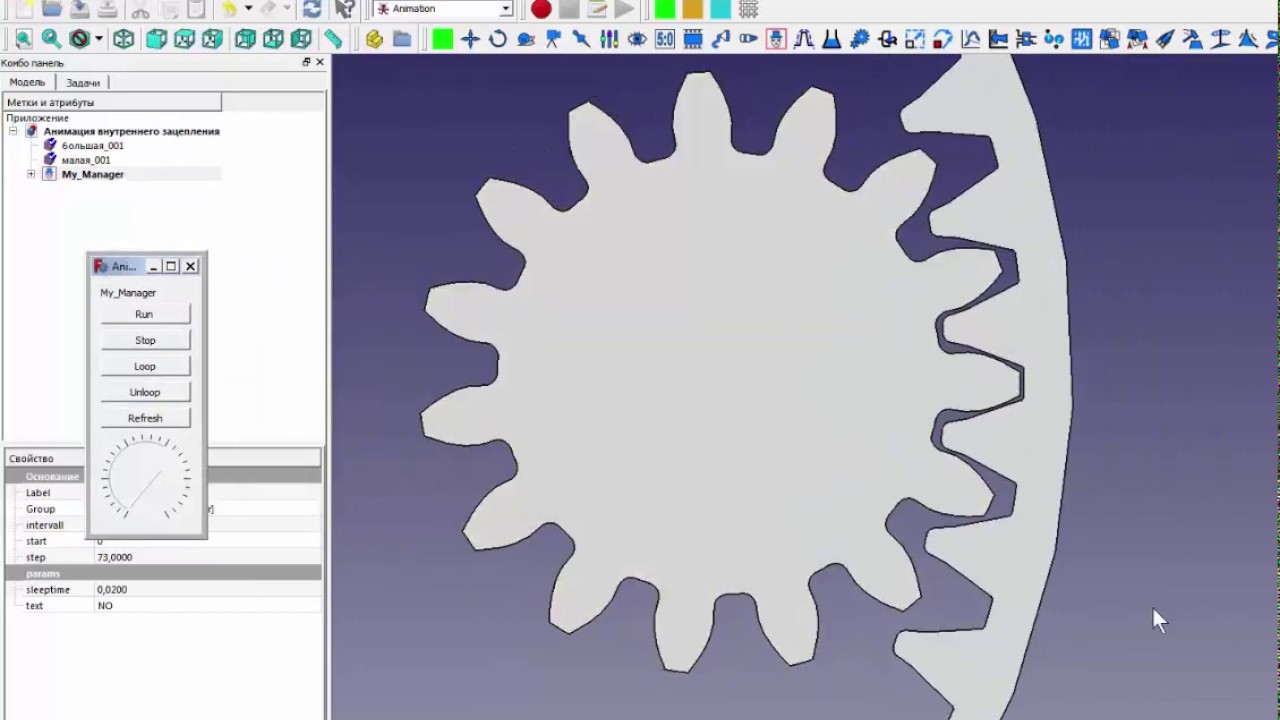
Task: Select большая_001 in the model tree
Action: point(92,146)
